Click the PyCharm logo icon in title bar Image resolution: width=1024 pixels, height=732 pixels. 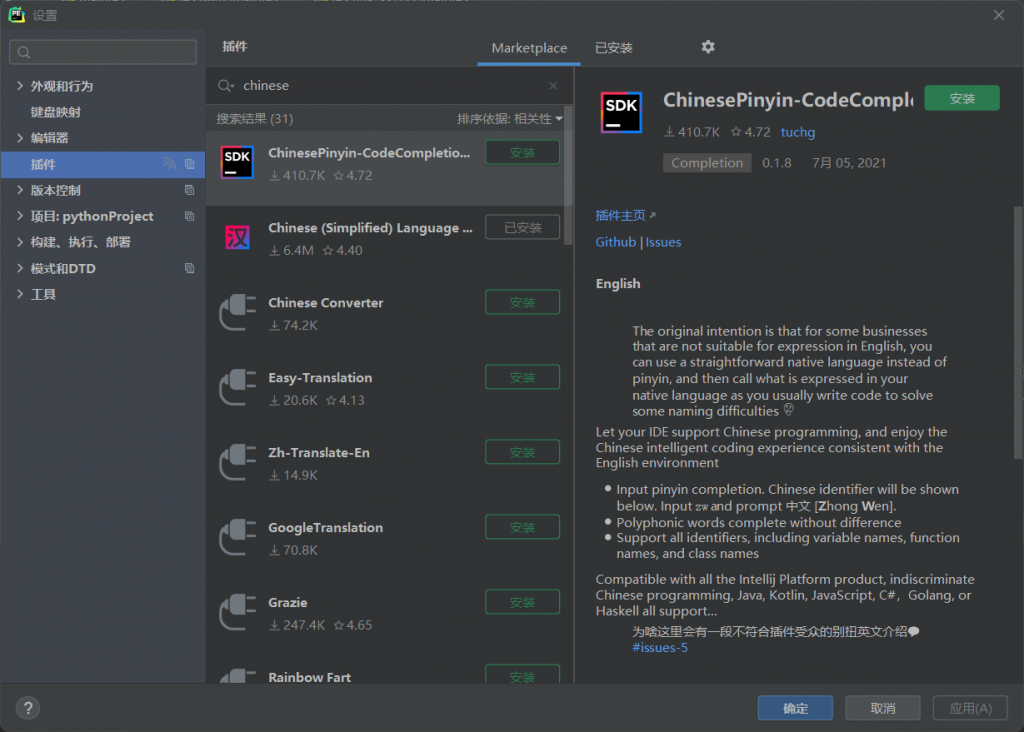(x=16, y=15)
